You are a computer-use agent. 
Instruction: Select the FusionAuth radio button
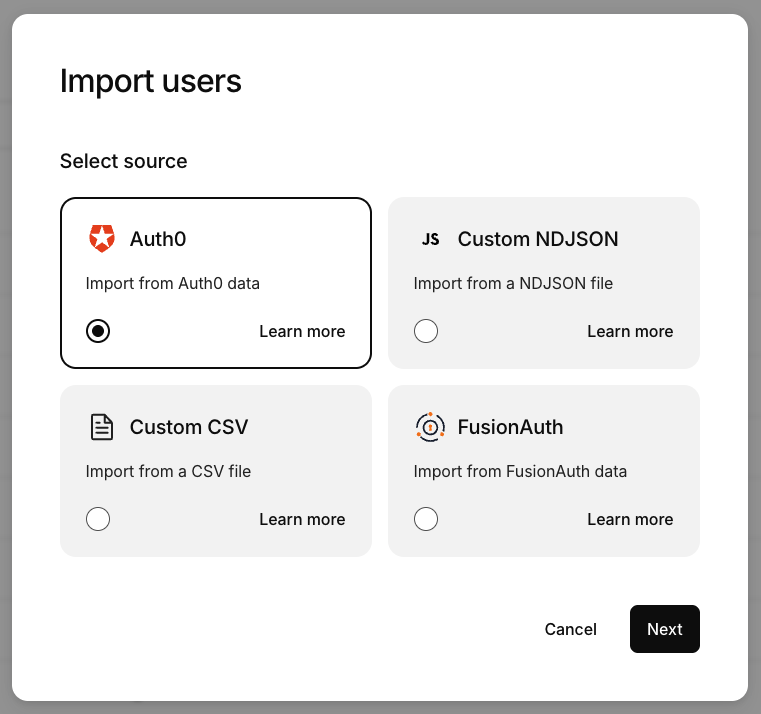coord(426,519)
